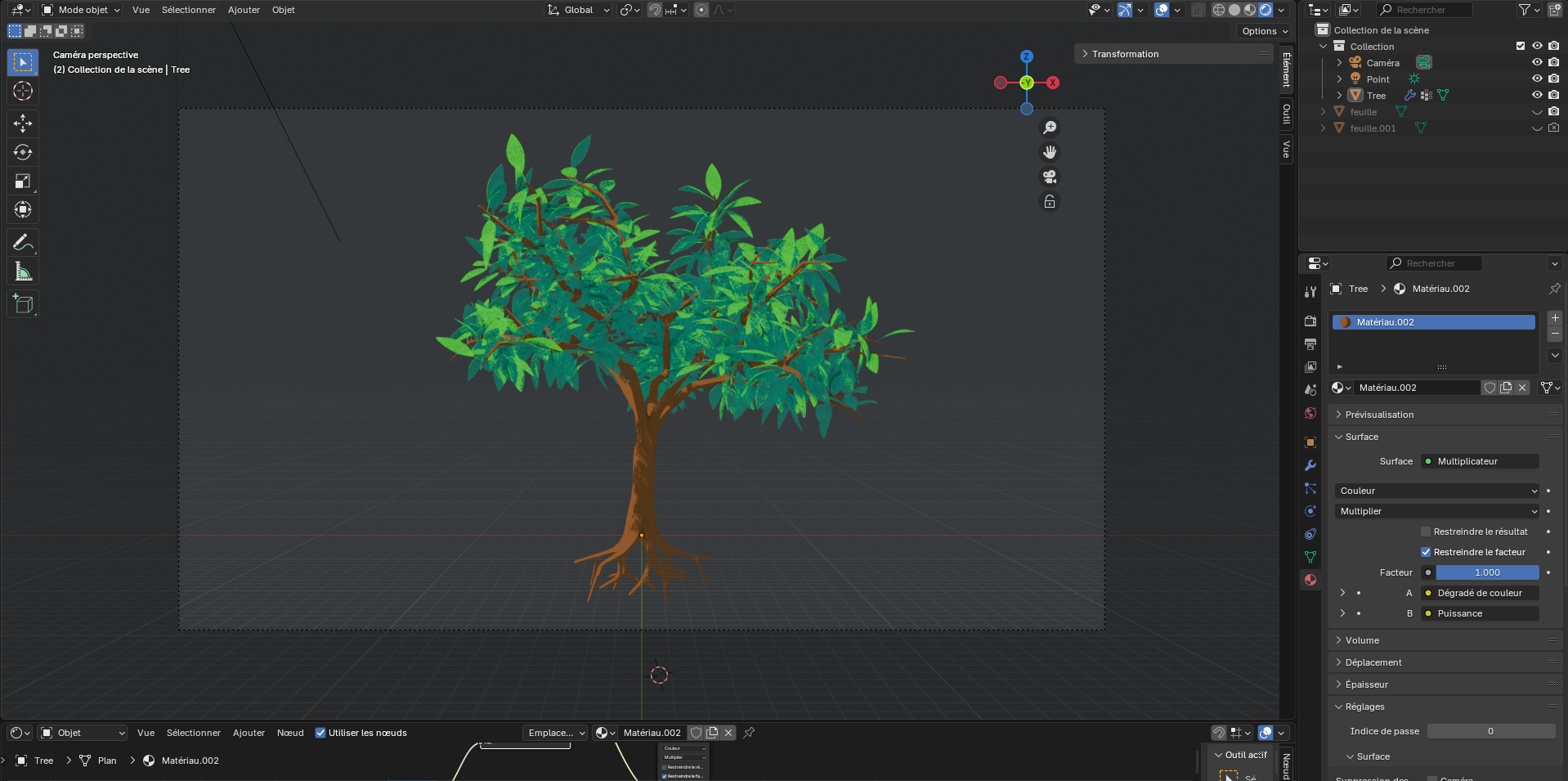
Task: Select the Rotate tool
Action: click(23, 152)
